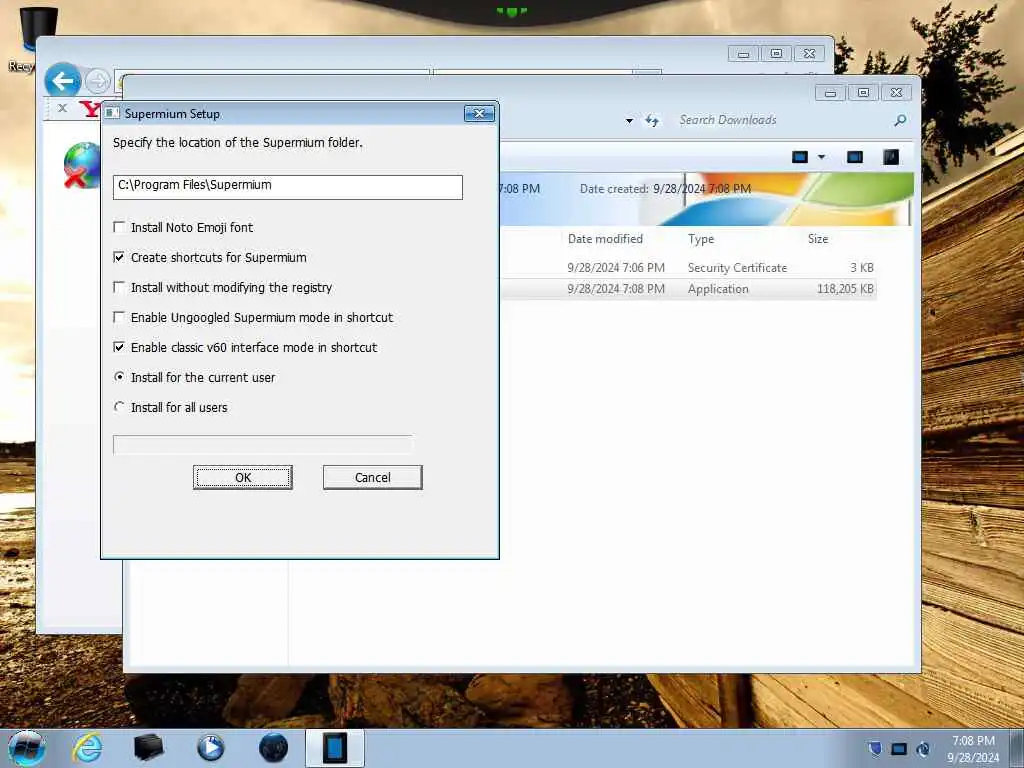Switch to the active Setup taskbar button

tap(334, 748)
